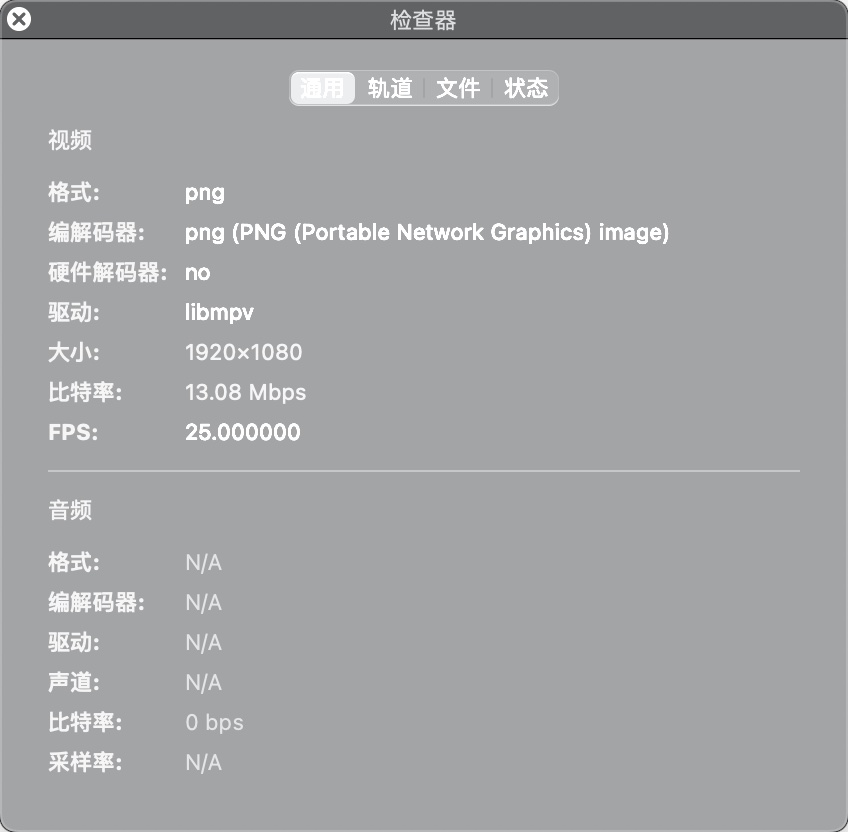This screenshot has height=832, width=848.
Task: Switch to the 文件 tab
Action: (x=458, y=88)
